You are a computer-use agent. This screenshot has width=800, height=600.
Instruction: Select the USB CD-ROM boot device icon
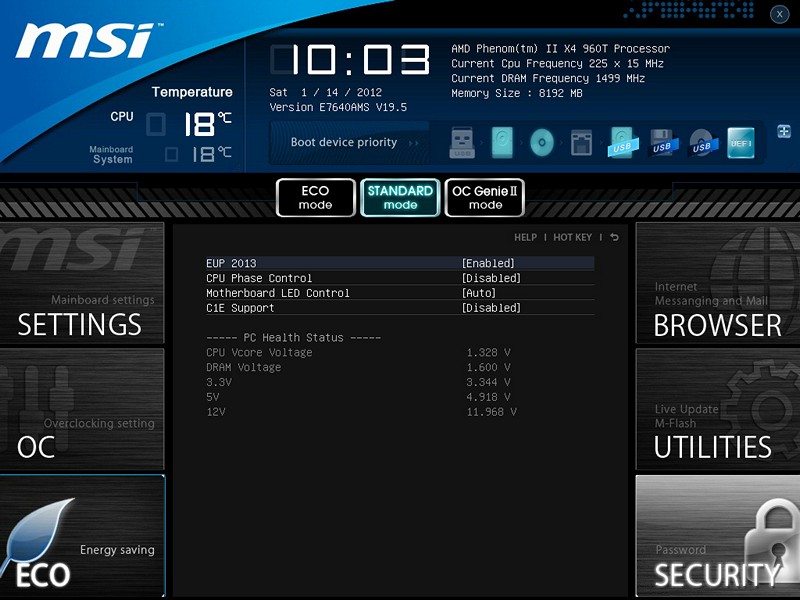coord(703,143)
